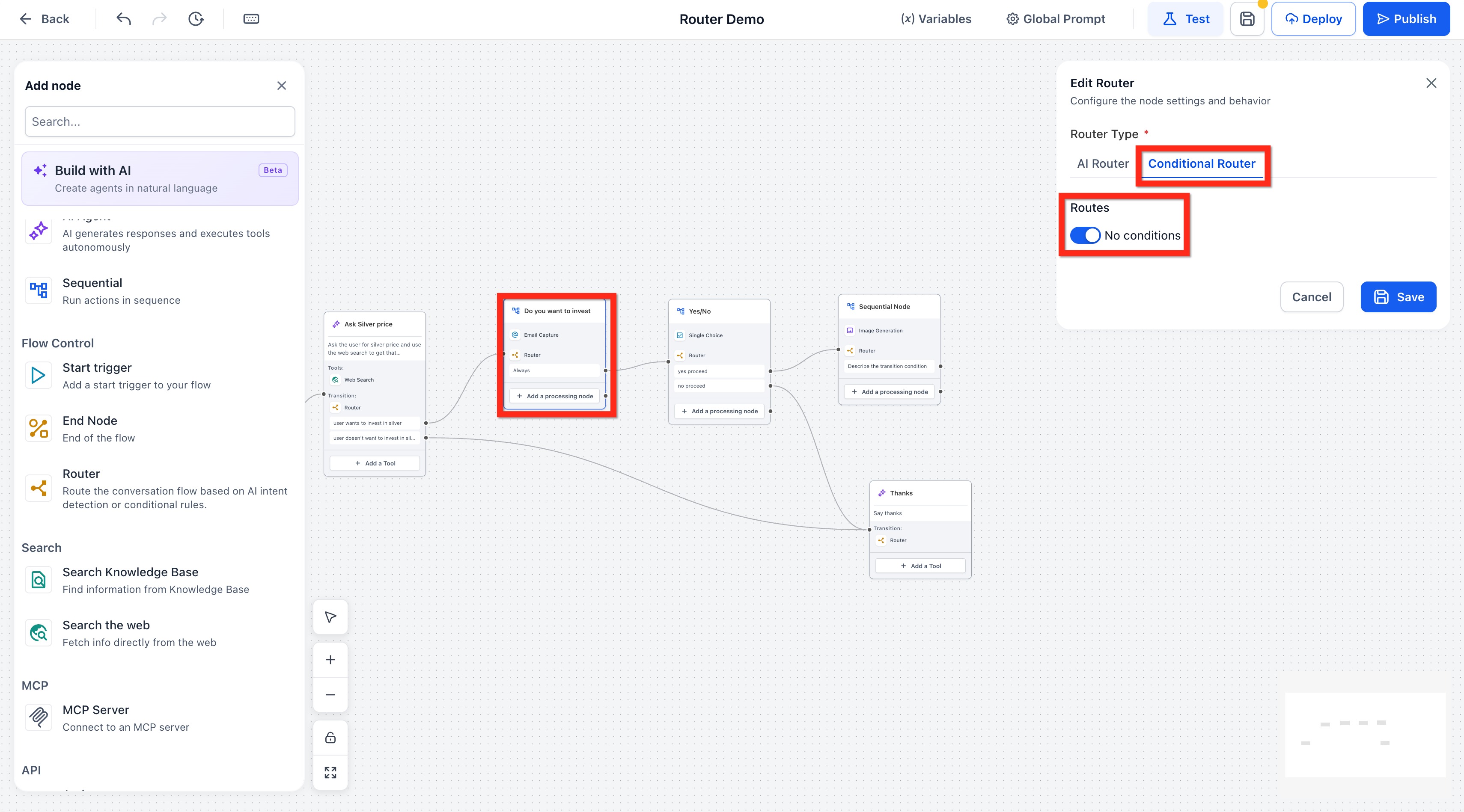Click the save floppy disk icon

(x=1247, y=19)
